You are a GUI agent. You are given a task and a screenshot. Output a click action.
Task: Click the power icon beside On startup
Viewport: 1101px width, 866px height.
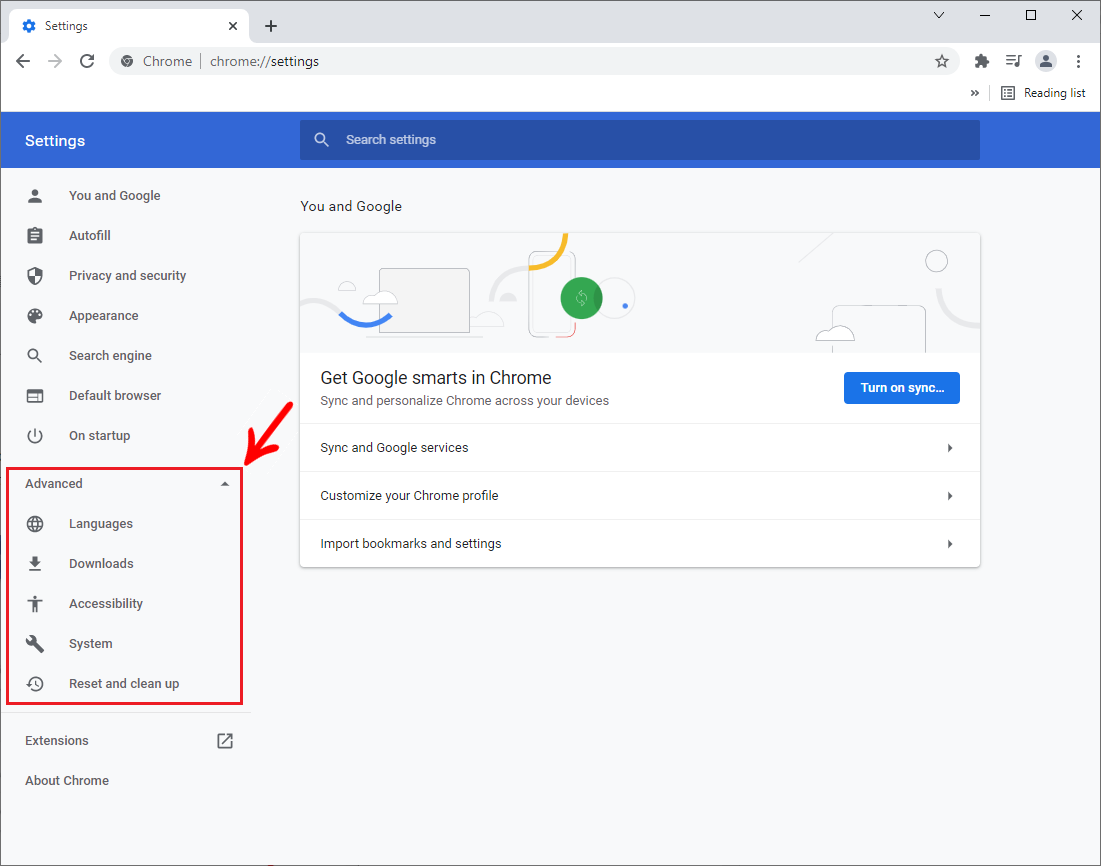pyautogui.click(x=35, y=435)
